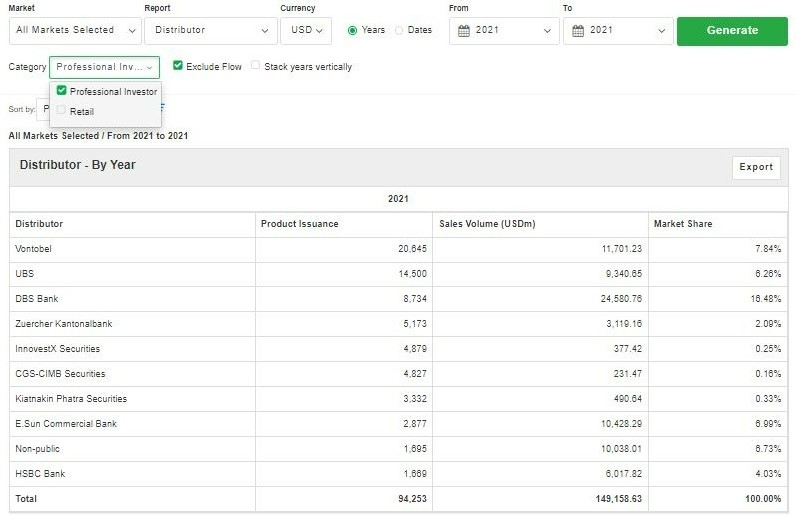
Task: Open the Market dropdown
Action: pyautogui.click(x=75, y=30)
